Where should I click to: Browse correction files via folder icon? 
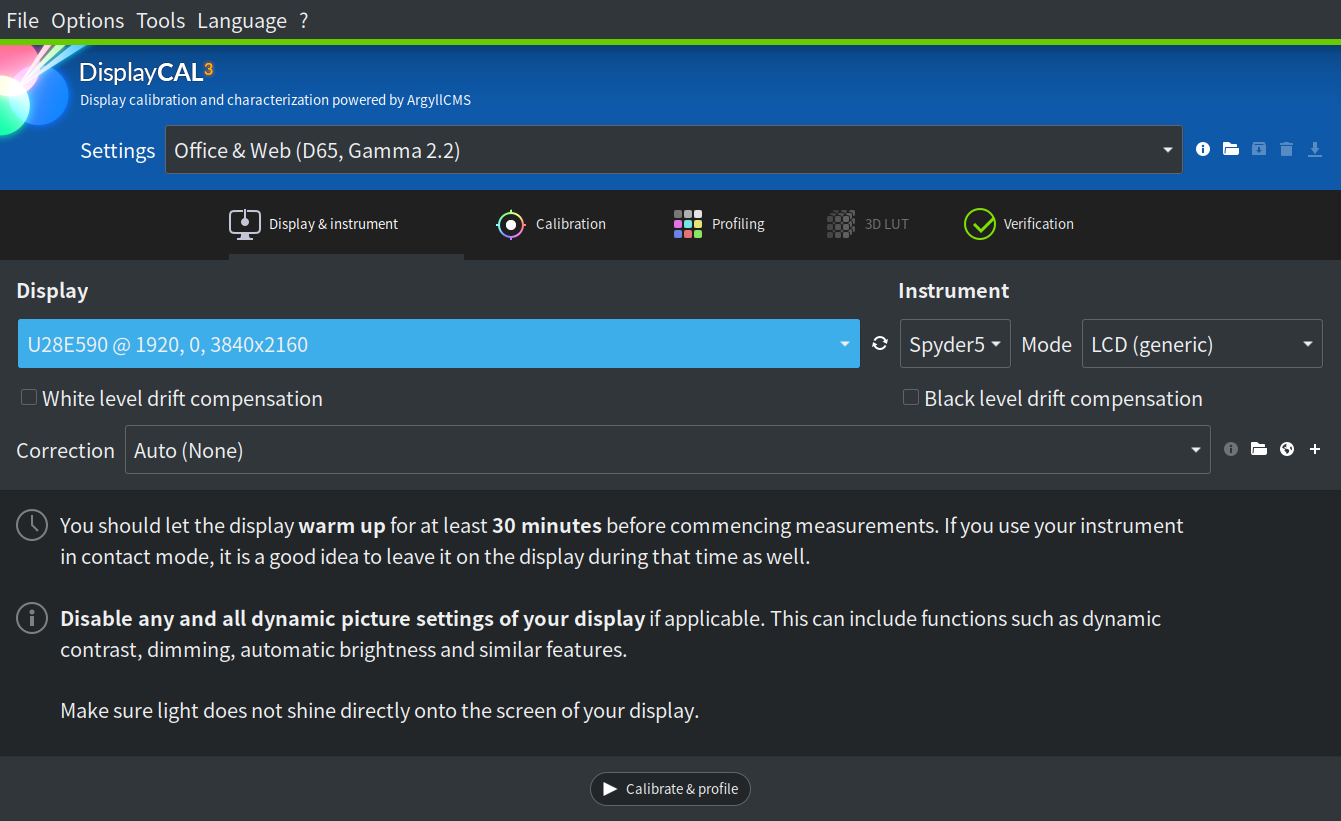[1258, 449]
